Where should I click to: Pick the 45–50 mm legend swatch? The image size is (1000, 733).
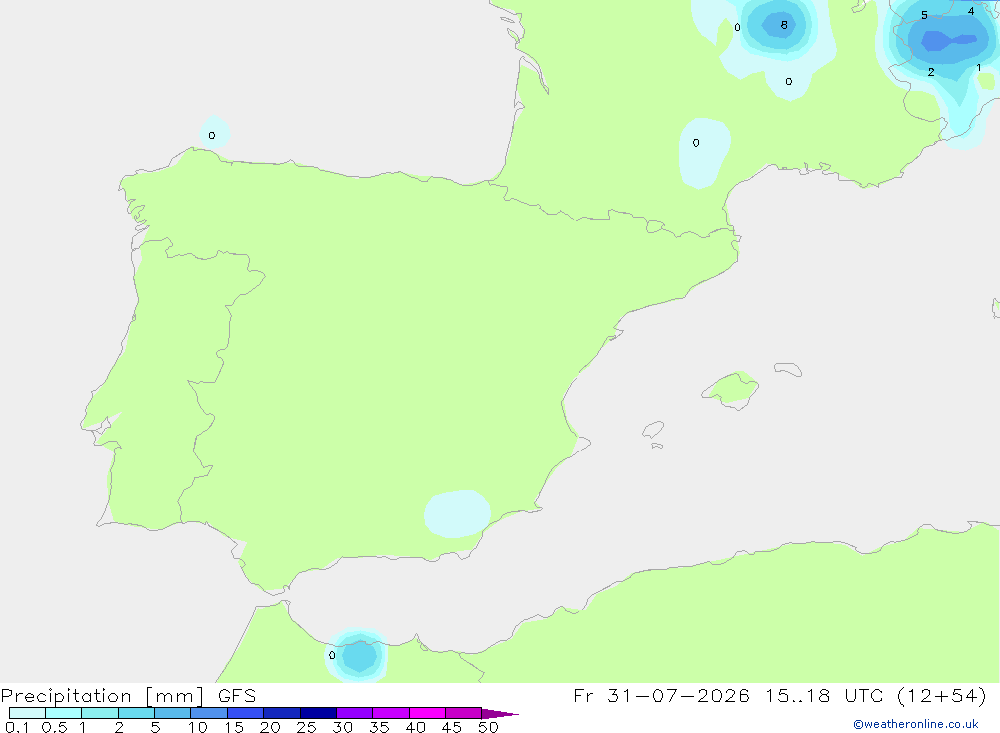[x=464, y=713]
